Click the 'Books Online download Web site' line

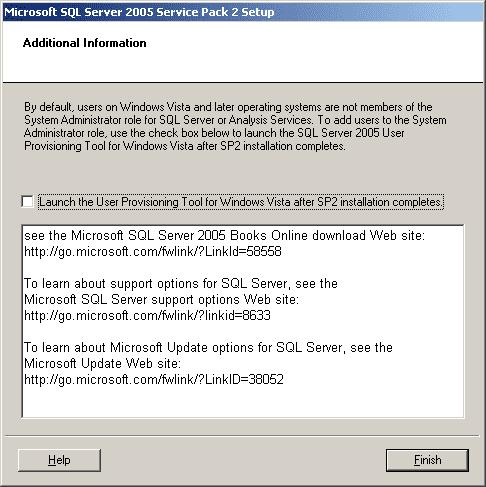pos(225,235)
